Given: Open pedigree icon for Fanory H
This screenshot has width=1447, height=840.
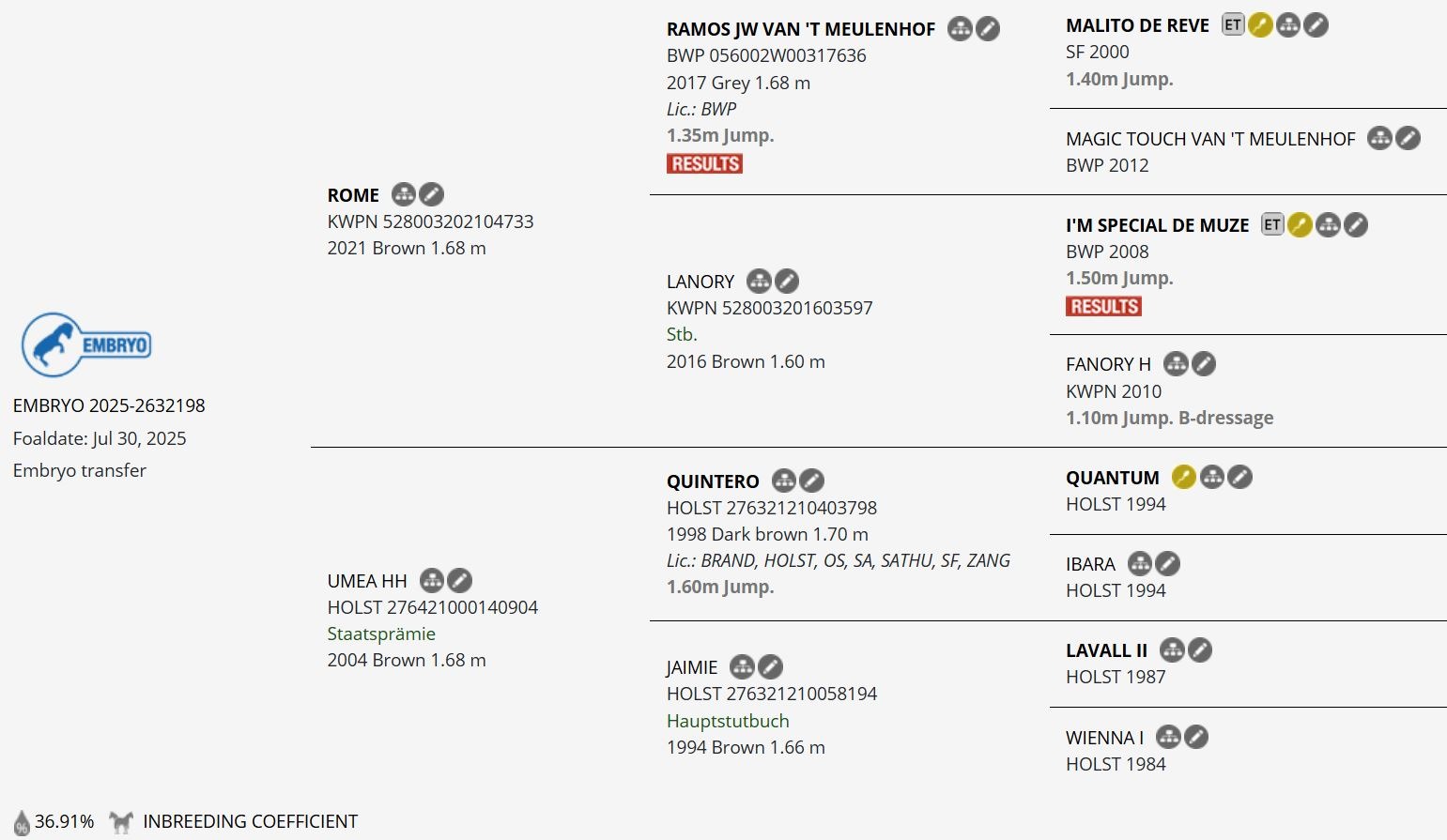Looking at the screenshot, I should click(1176, 363).
